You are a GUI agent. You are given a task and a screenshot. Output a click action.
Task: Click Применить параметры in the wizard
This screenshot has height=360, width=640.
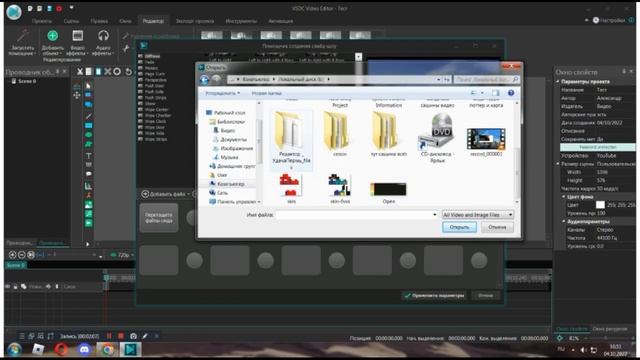tap(434, 295)
